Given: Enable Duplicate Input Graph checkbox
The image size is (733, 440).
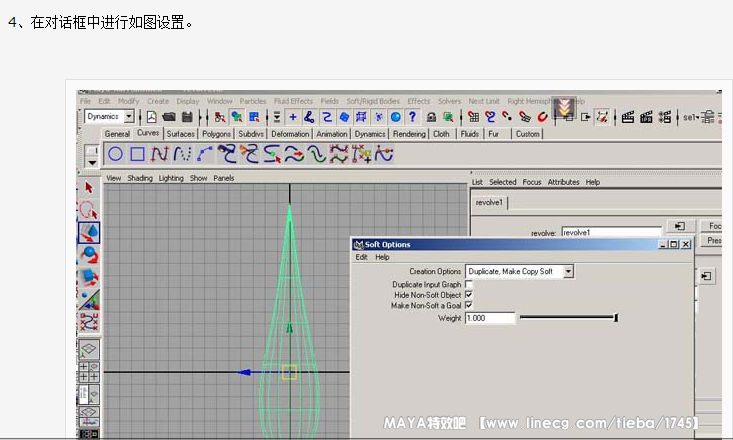Looking at the screenshot, I should 469,285.
